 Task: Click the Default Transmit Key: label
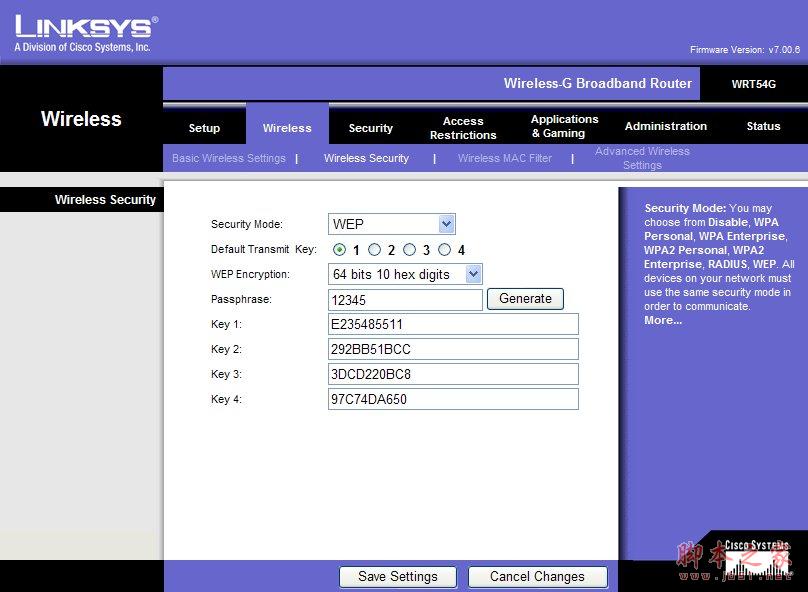point(263,249)
